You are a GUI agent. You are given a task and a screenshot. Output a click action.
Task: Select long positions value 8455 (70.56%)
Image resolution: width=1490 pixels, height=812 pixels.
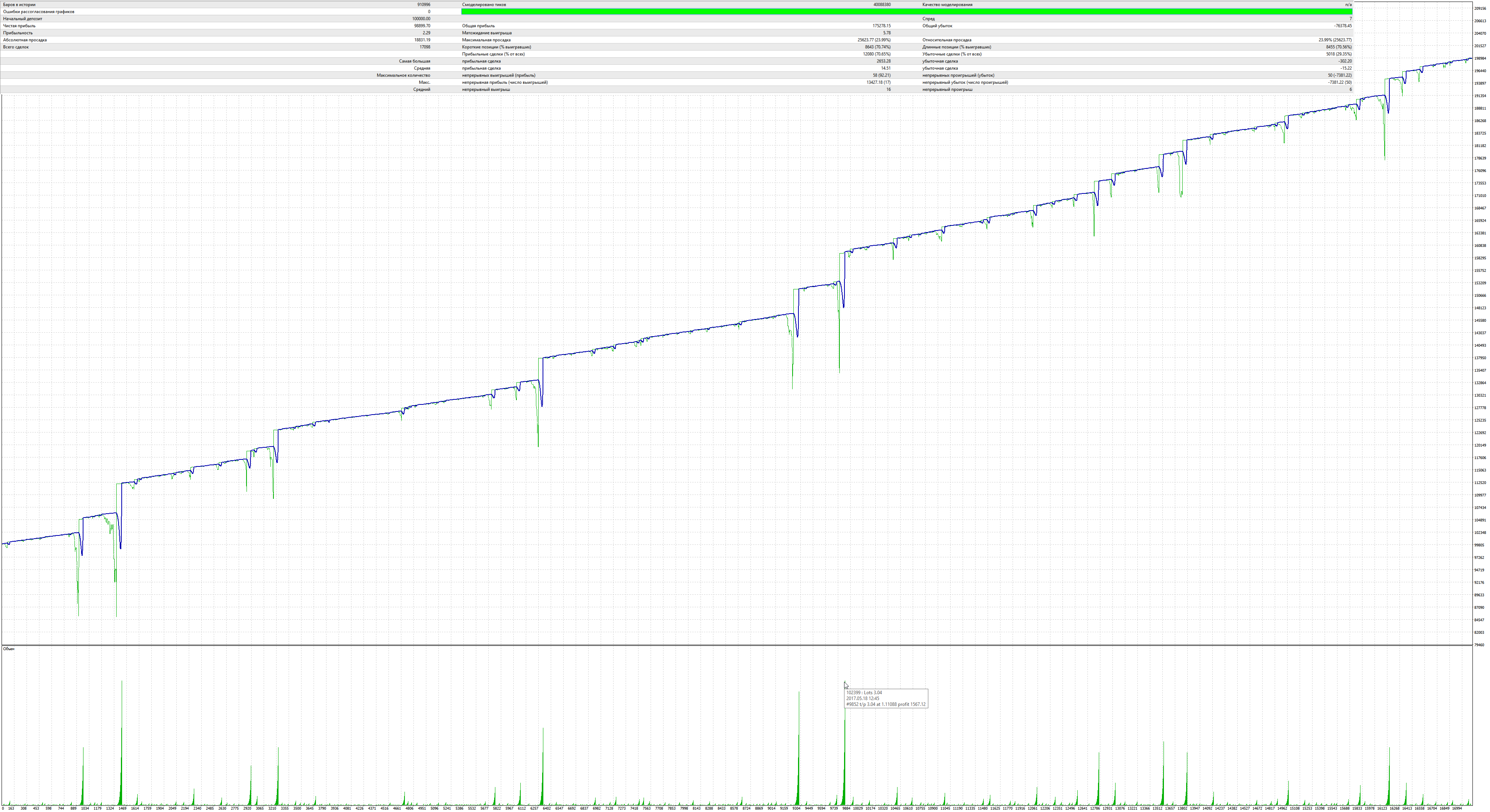pos(1339,47)
